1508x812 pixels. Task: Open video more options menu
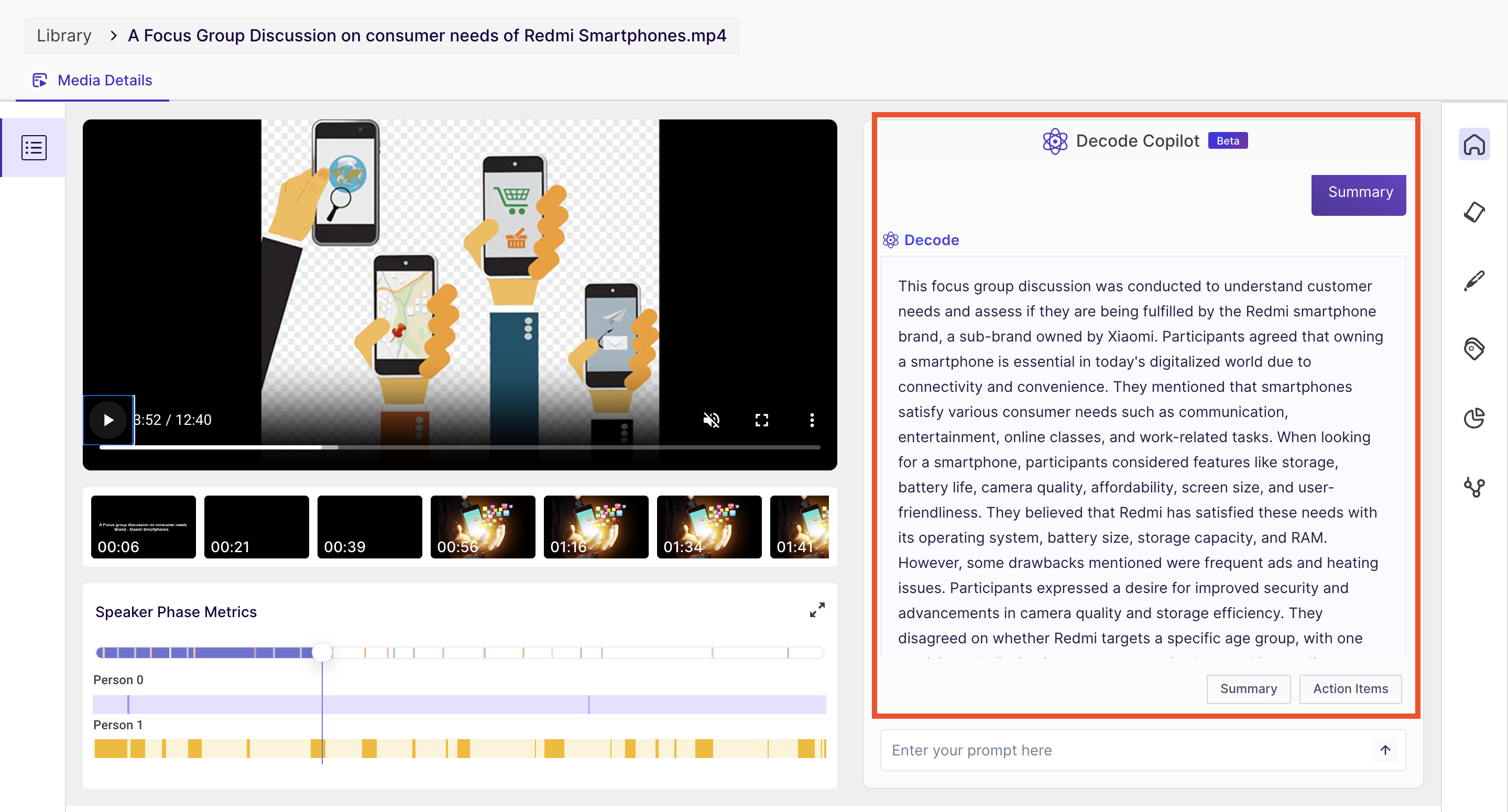(811, 420)
